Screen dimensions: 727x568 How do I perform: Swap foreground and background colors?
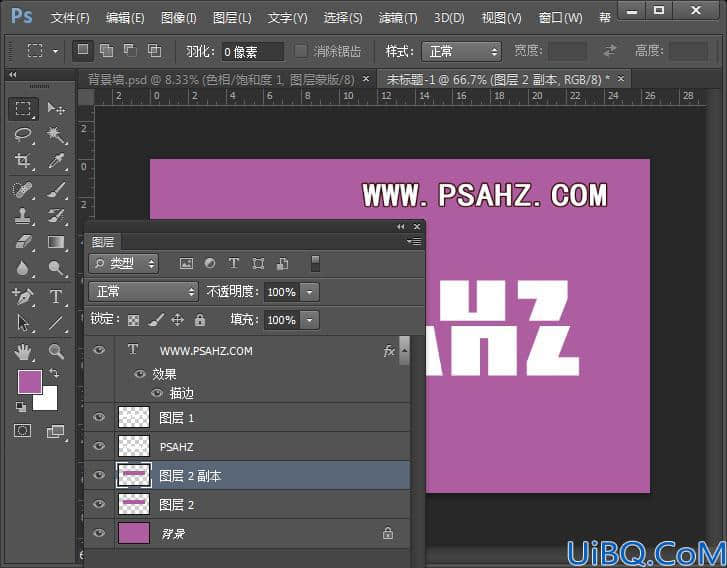(x=54, y=373)
